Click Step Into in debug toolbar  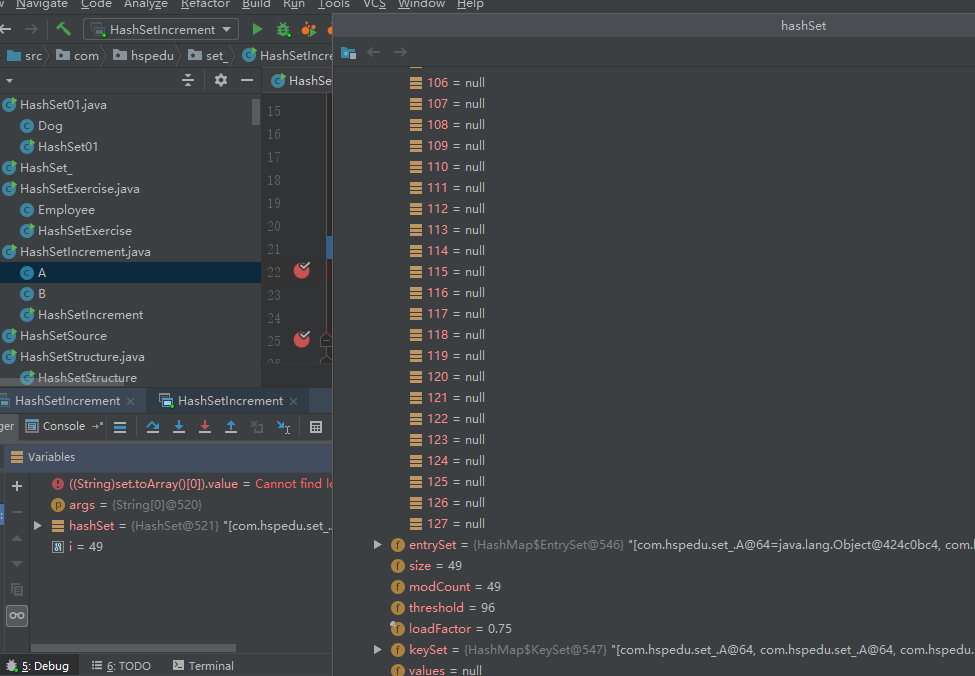pyautogui.click(x=179, y=427)
